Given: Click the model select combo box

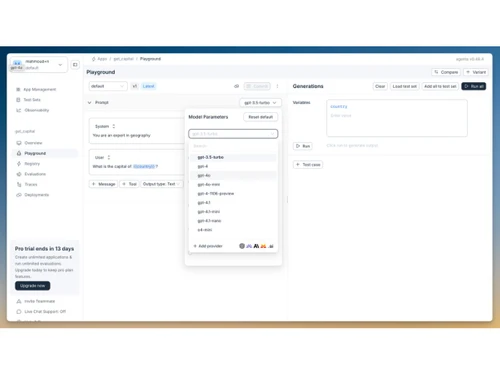Looking at the screenshot, I should pyautogui.click(x=233, y=134).
